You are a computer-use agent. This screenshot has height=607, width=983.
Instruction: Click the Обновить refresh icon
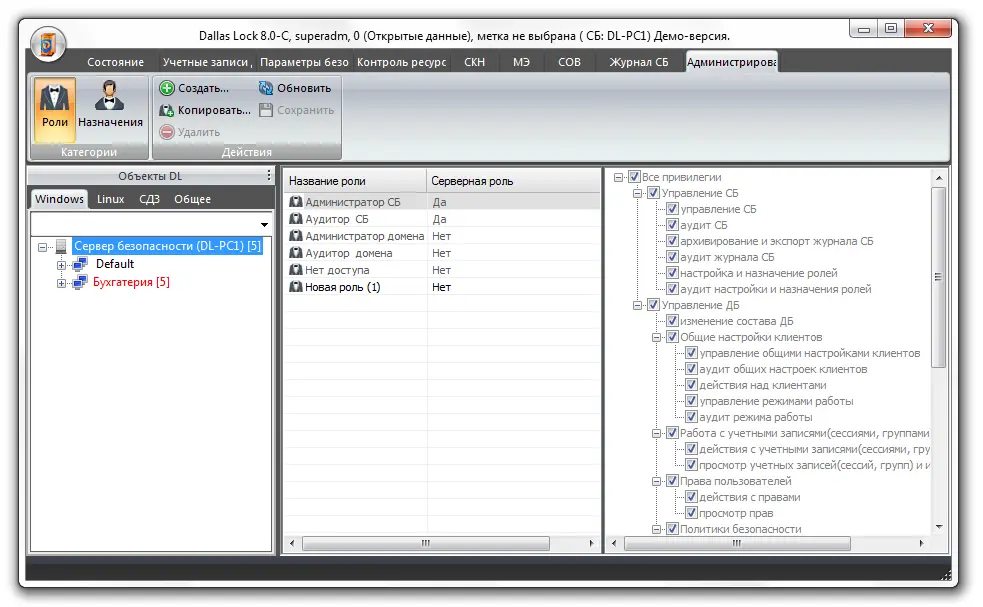[266, 88]
